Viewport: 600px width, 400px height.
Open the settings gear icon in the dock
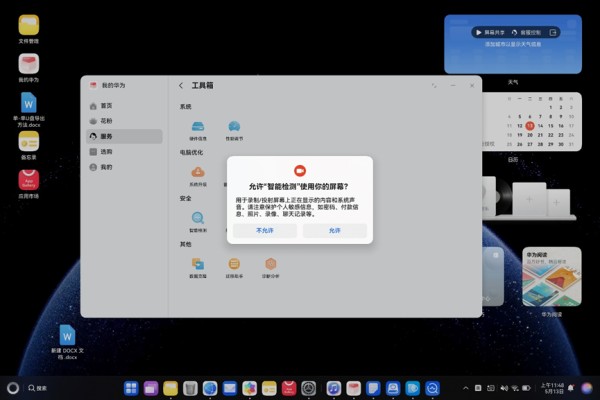click(x=308, y=388)
